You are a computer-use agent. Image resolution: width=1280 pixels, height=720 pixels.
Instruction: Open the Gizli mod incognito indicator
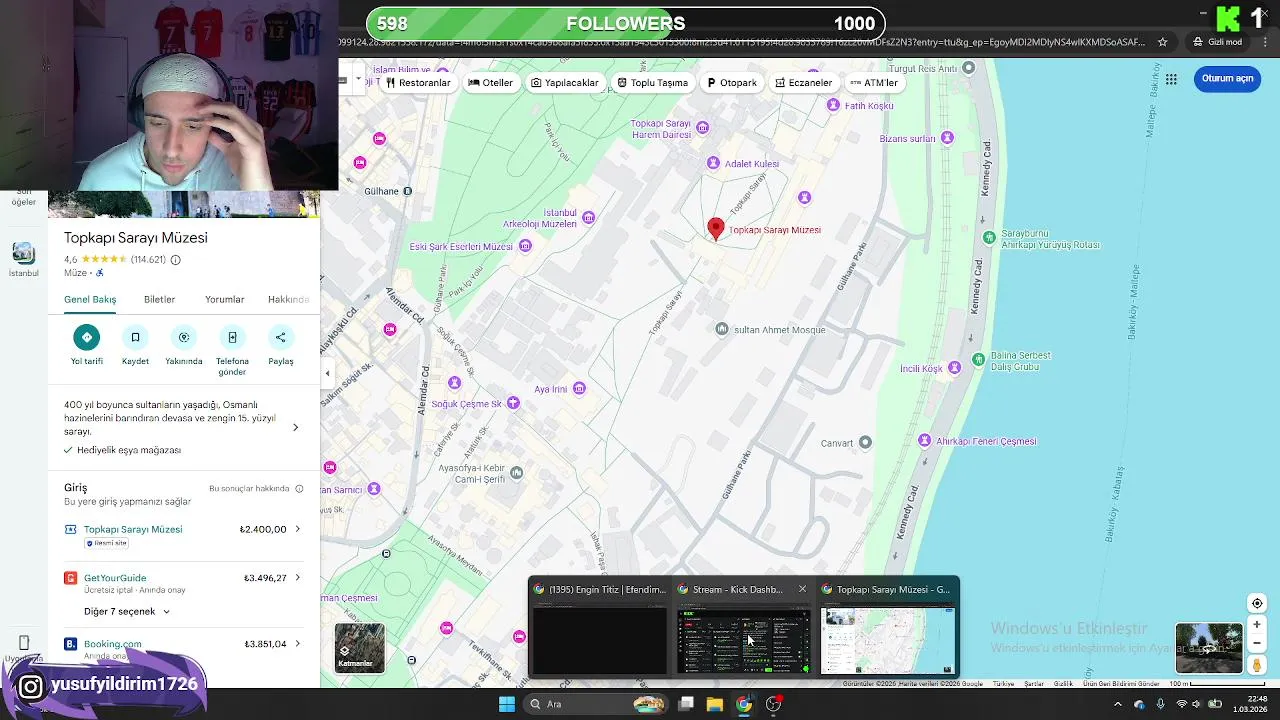click(x=1217, y=42)
